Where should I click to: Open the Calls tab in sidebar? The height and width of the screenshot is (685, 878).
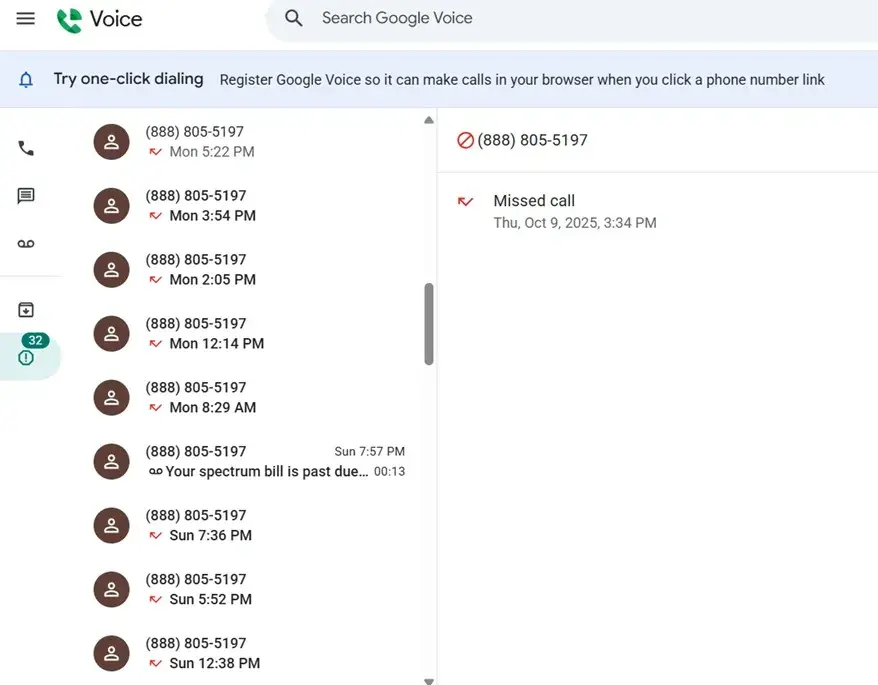[x=26, y=148]
